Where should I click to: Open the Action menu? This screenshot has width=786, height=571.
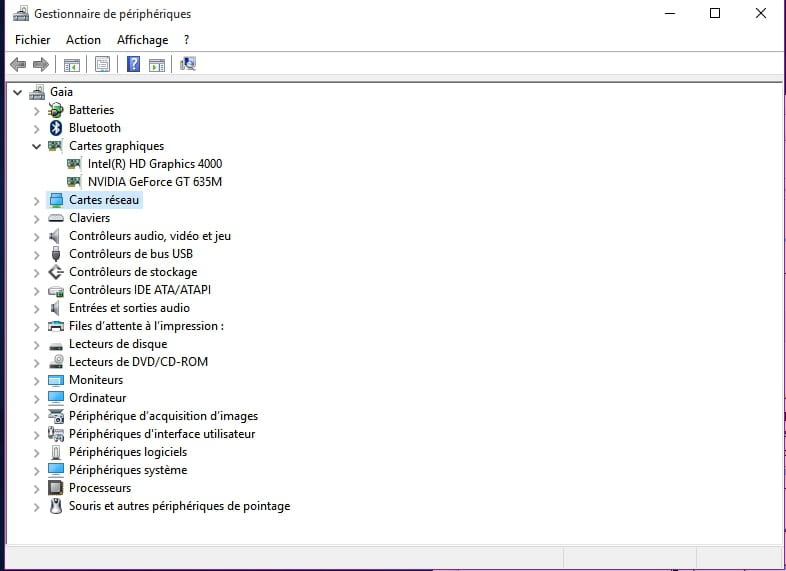coord(83,40)
